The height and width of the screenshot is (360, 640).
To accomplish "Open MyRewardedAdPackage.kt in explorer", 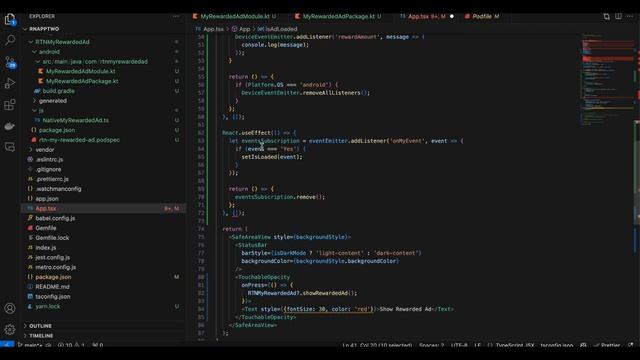I will [82, 81].
